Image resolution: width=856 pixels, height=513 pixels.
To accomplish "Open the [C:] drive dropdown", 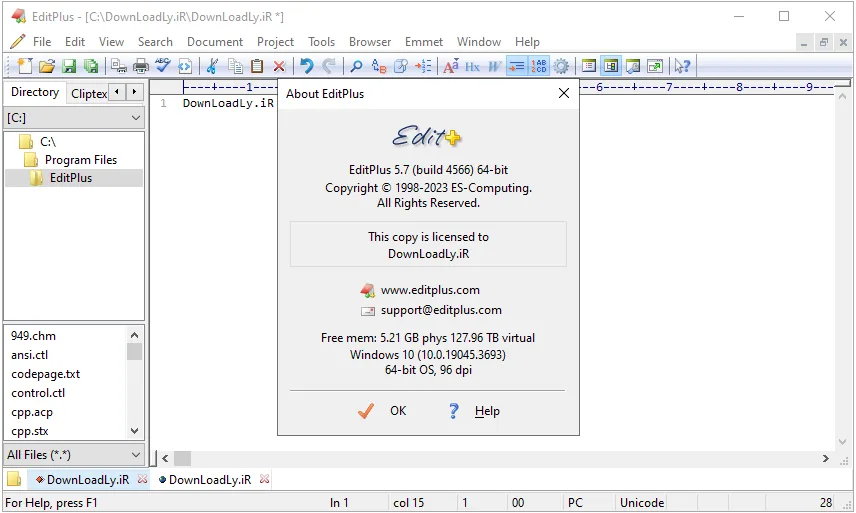I will 74,118.
